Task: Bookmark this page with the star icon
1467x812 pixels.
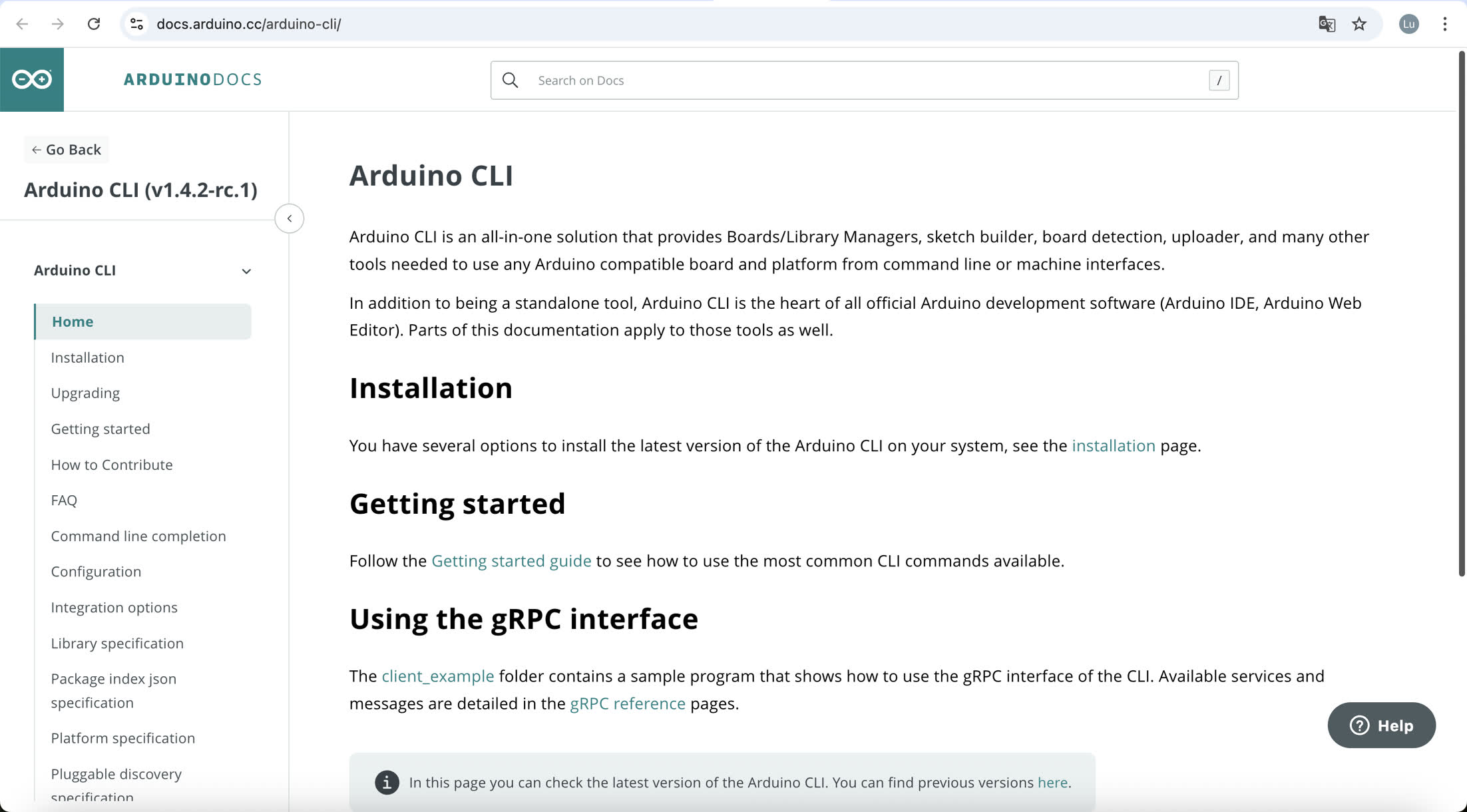Action: (x=1359, y=24)
